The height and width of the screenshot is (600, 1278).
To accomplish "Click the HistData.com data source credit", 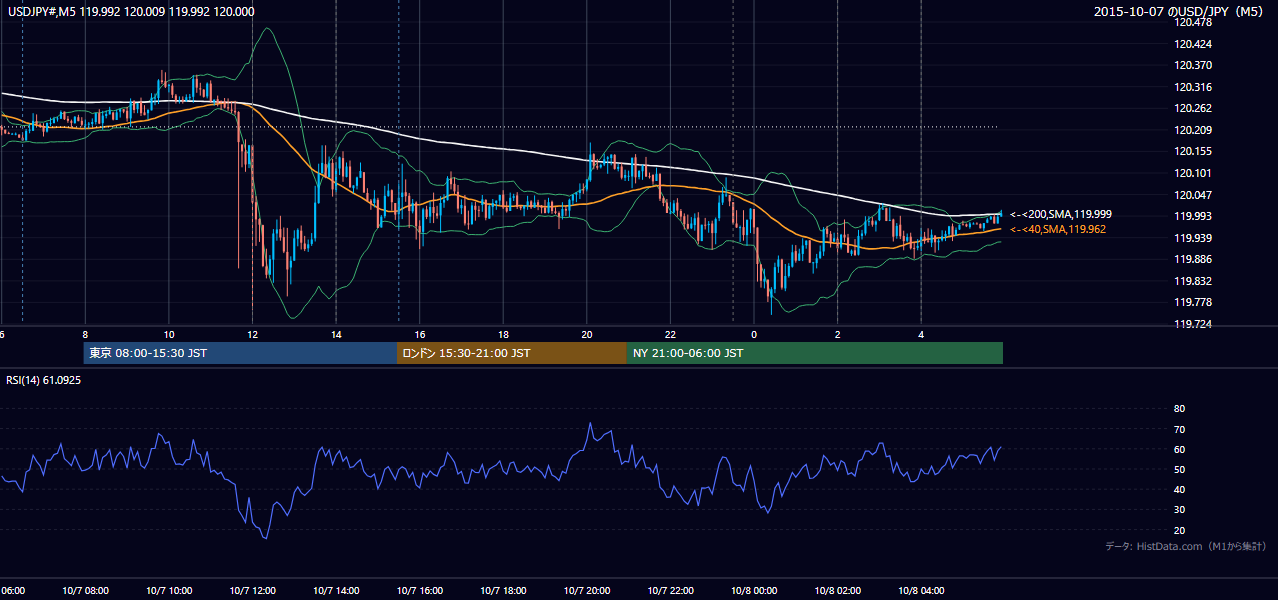I will click(1186, 546).
